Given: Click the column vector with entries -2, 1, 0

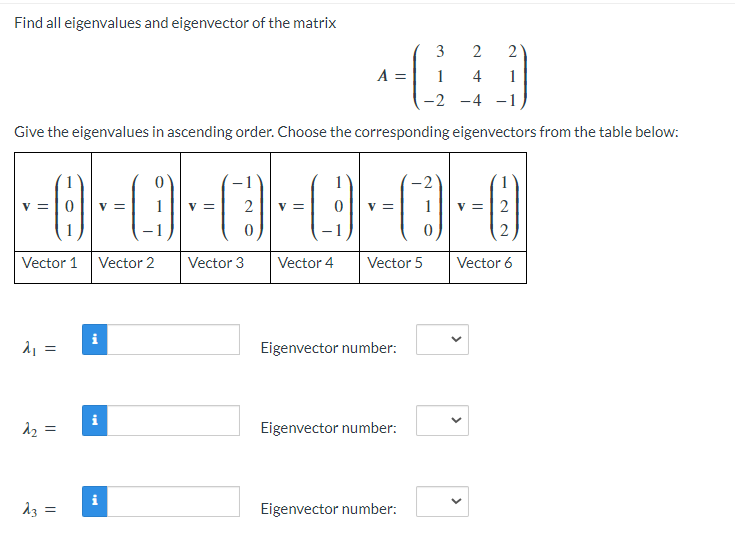Looking at the screenshot, I should [422, 206].
